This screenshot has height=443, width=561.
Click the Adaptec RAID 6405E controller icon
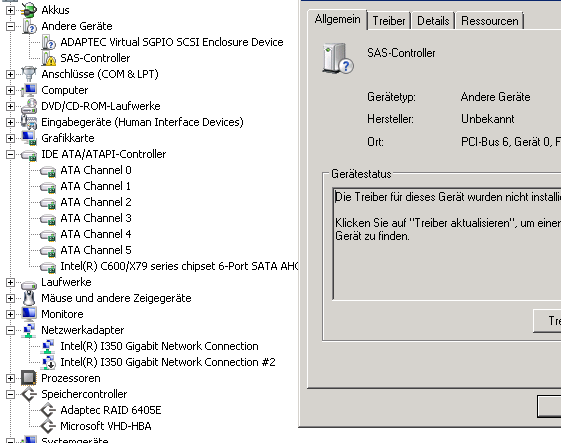click(48, 410)
